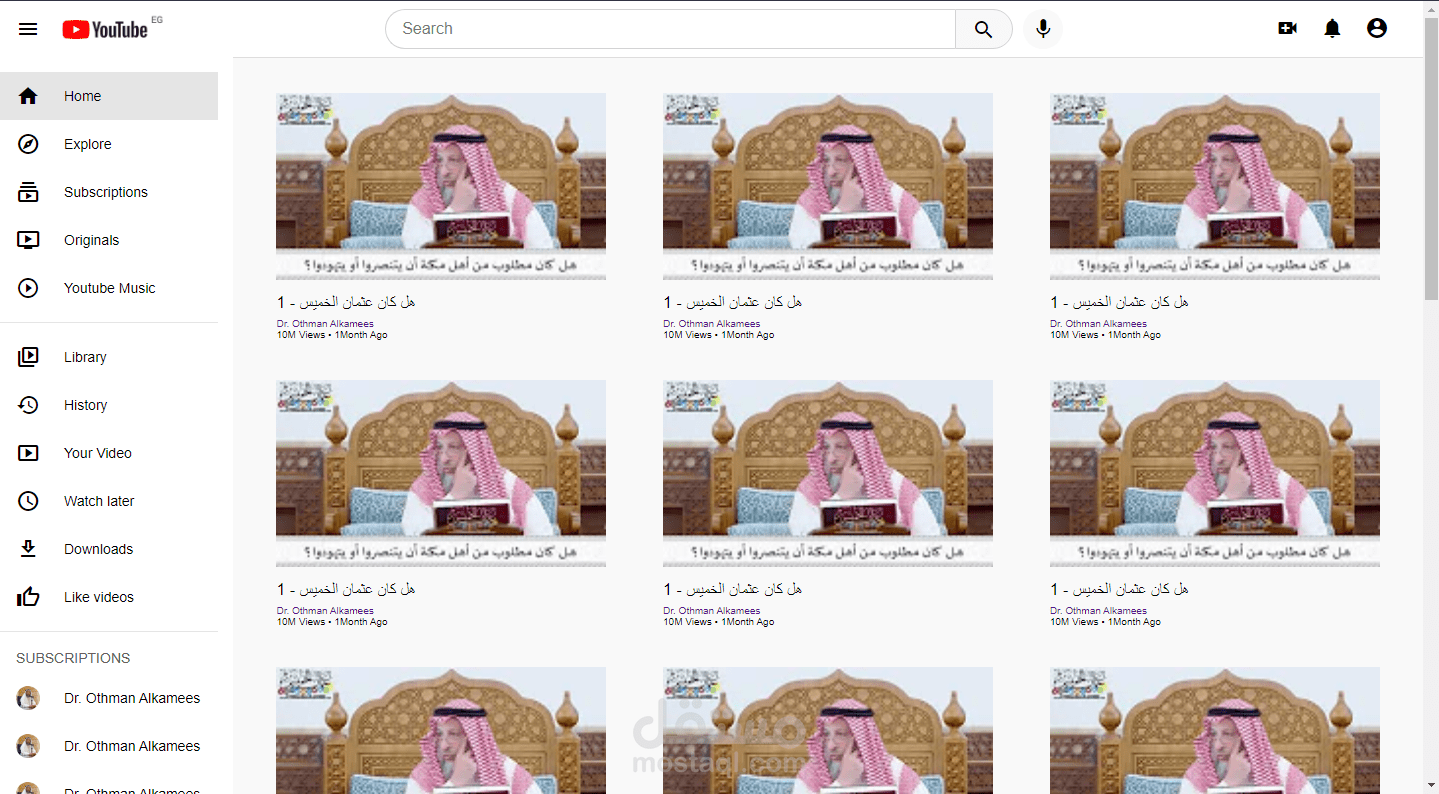Click the Like videos thumbs-up icon

(28, 597)
